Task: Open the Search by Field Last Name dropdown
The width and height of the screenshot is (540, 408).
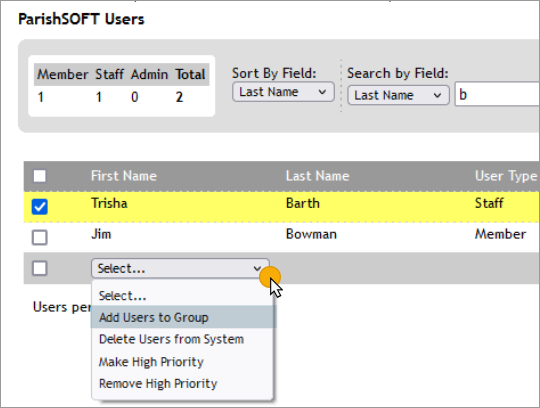Action: coord(398,95)
